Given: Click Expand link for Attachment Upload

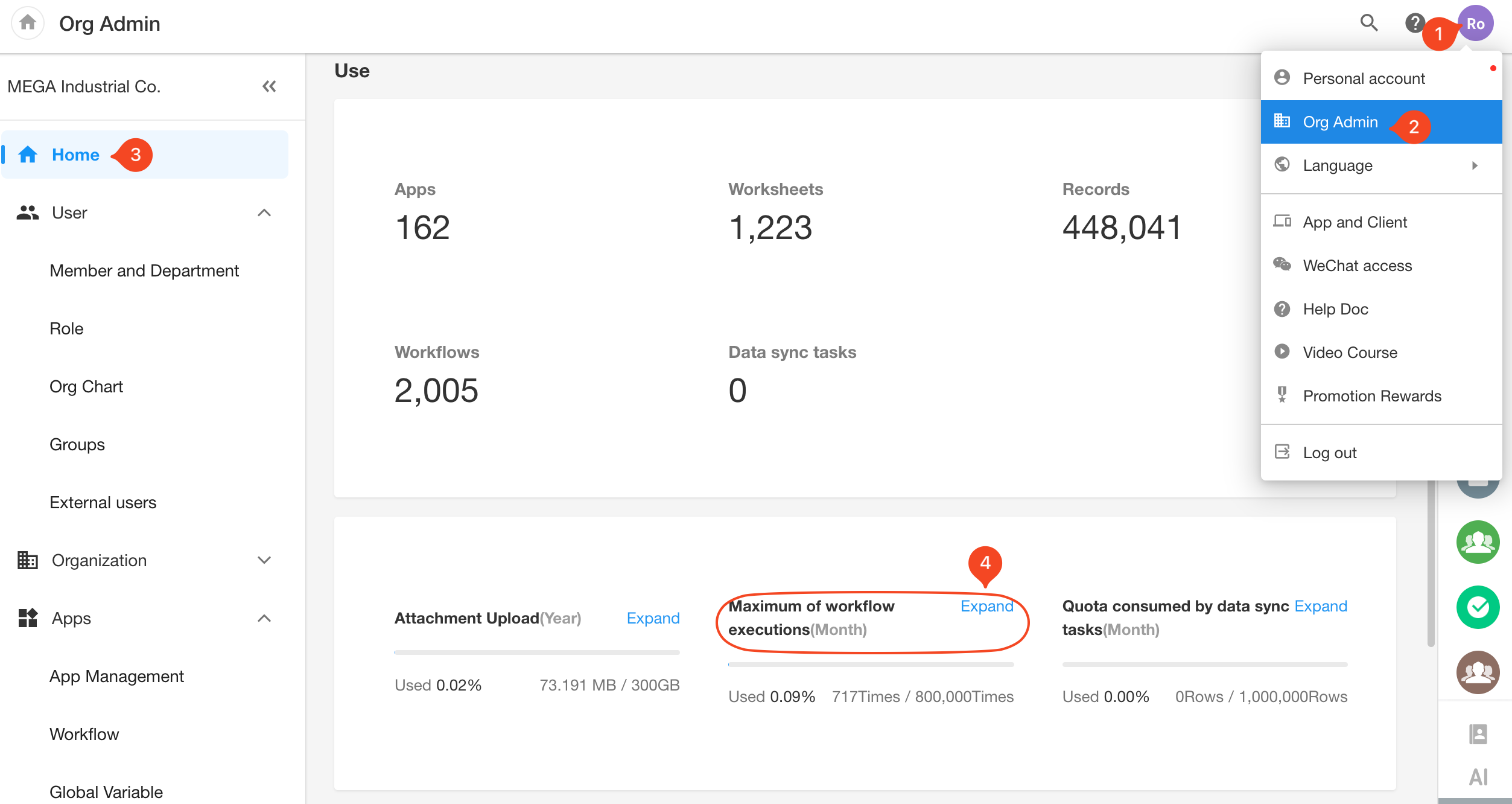Looking at the screenshot, I should (653, 618).
